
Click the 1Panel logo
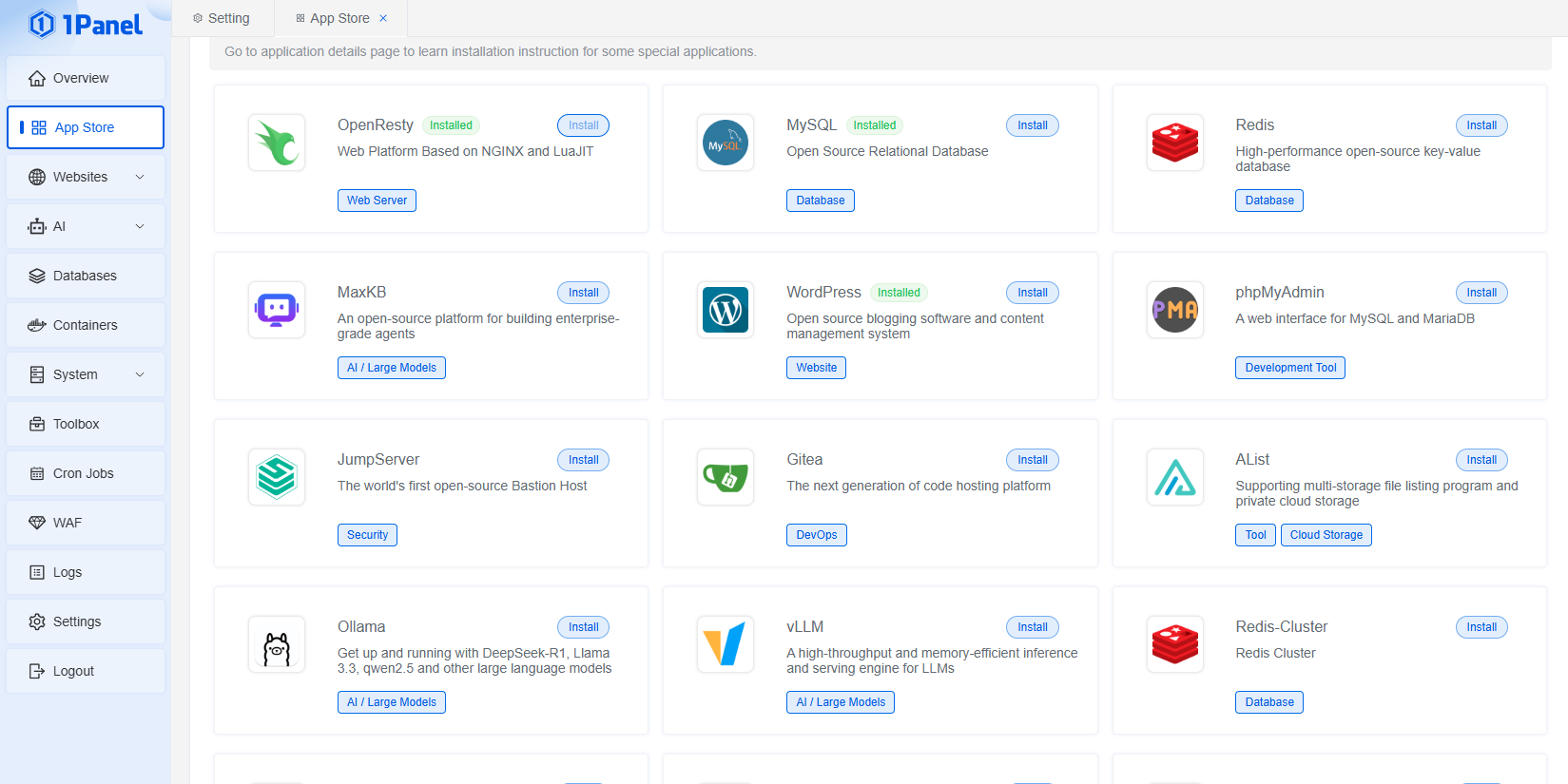(x=86, y=24)
